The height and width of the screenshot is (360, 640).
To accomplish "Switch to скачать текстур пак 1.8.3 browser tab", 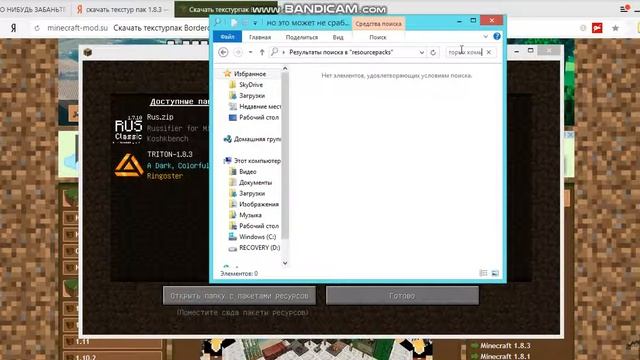I will click(x=123, y=9).
